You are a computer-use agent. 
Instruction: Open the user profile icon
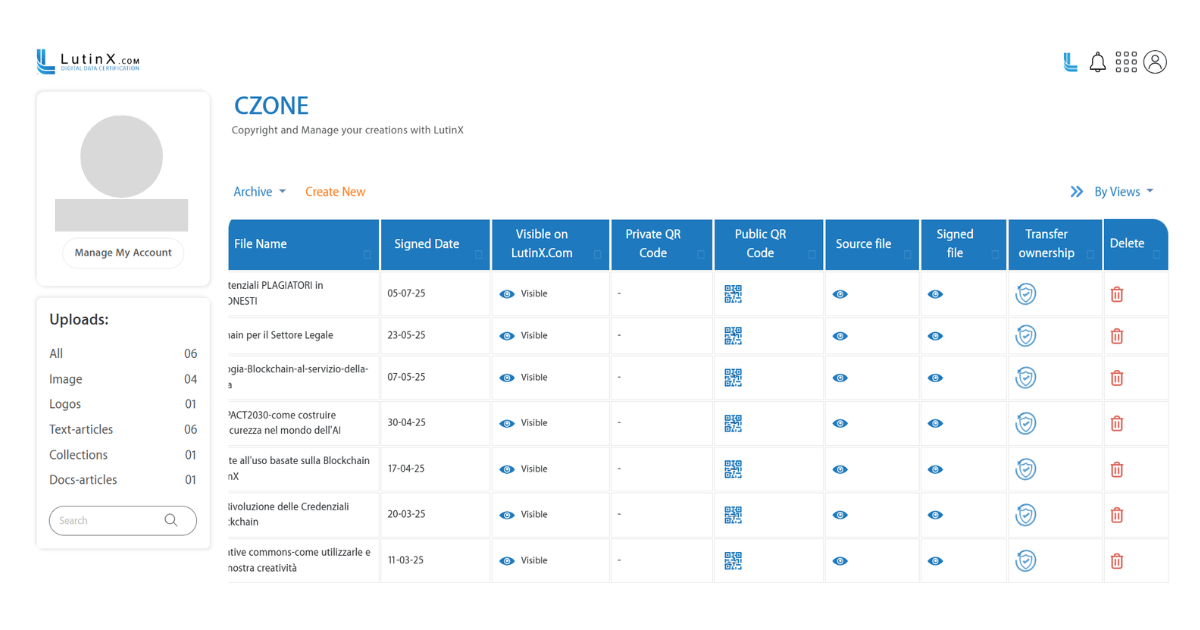[1155, 63]
